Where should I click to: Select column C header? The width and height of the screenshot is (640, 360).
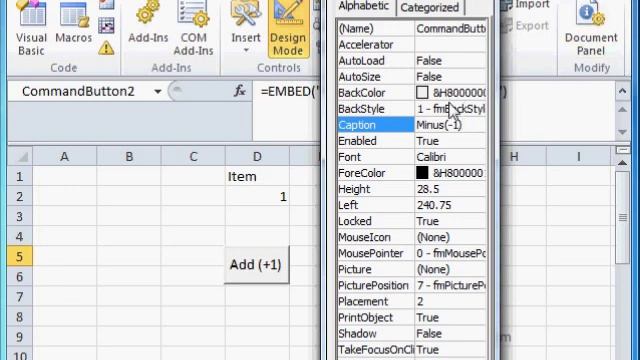pos(193,156)
